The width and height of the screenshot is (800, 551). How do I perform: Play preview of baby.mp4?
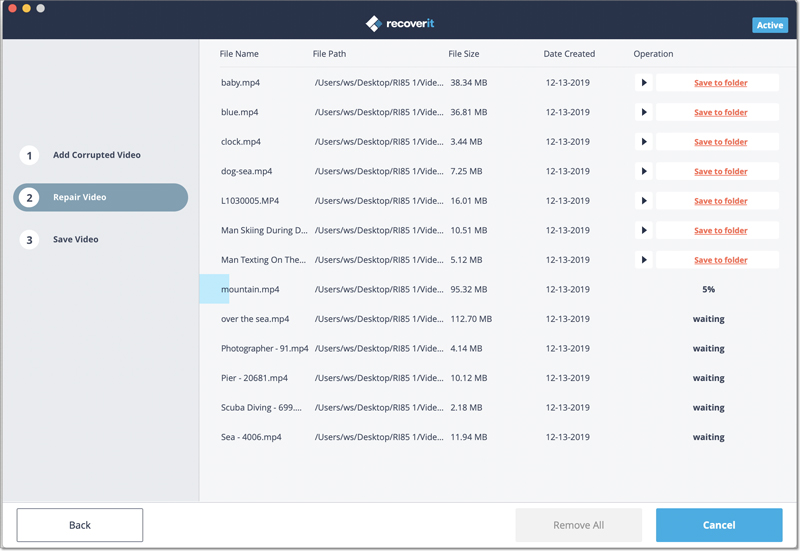tap(644, 83)
